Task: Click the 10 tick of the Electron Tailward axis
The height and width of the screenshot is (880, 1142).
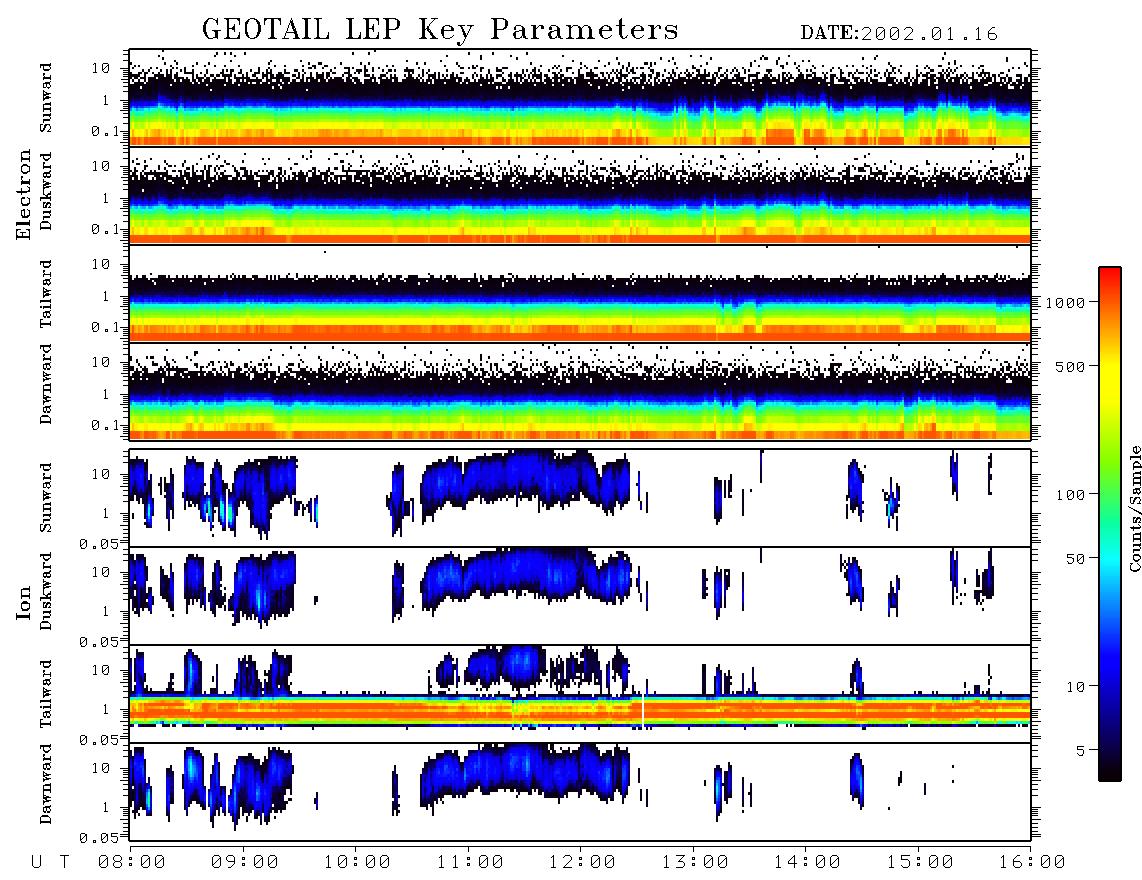Action: point(101,264)
